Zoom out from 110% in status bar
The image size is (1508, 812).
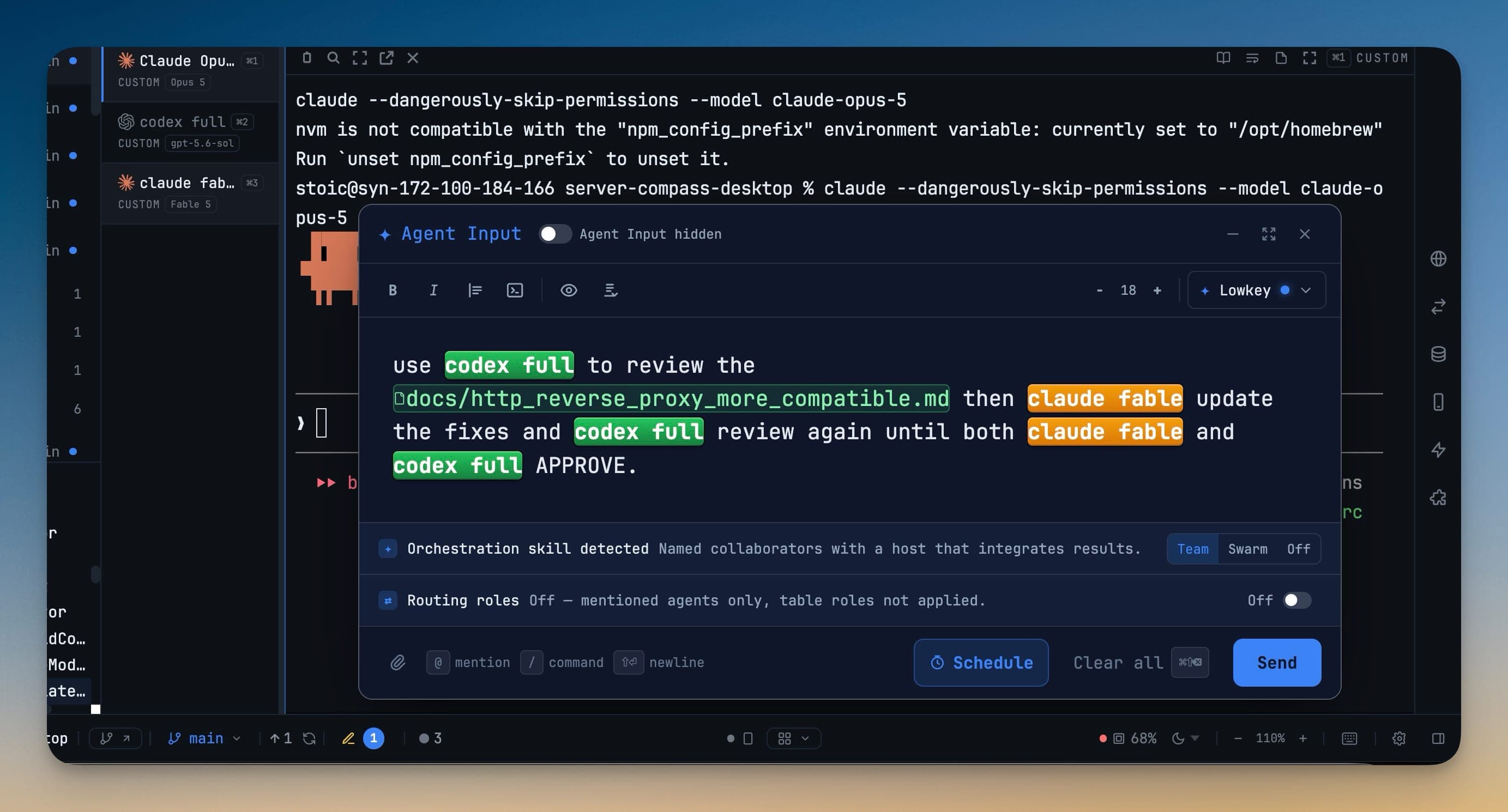click(1237, 738)
